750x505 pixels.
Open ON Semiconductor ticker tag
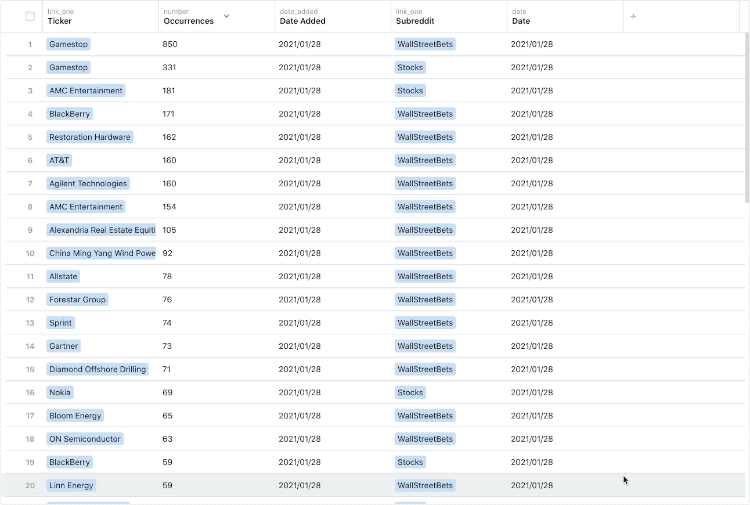click(85, 439)
